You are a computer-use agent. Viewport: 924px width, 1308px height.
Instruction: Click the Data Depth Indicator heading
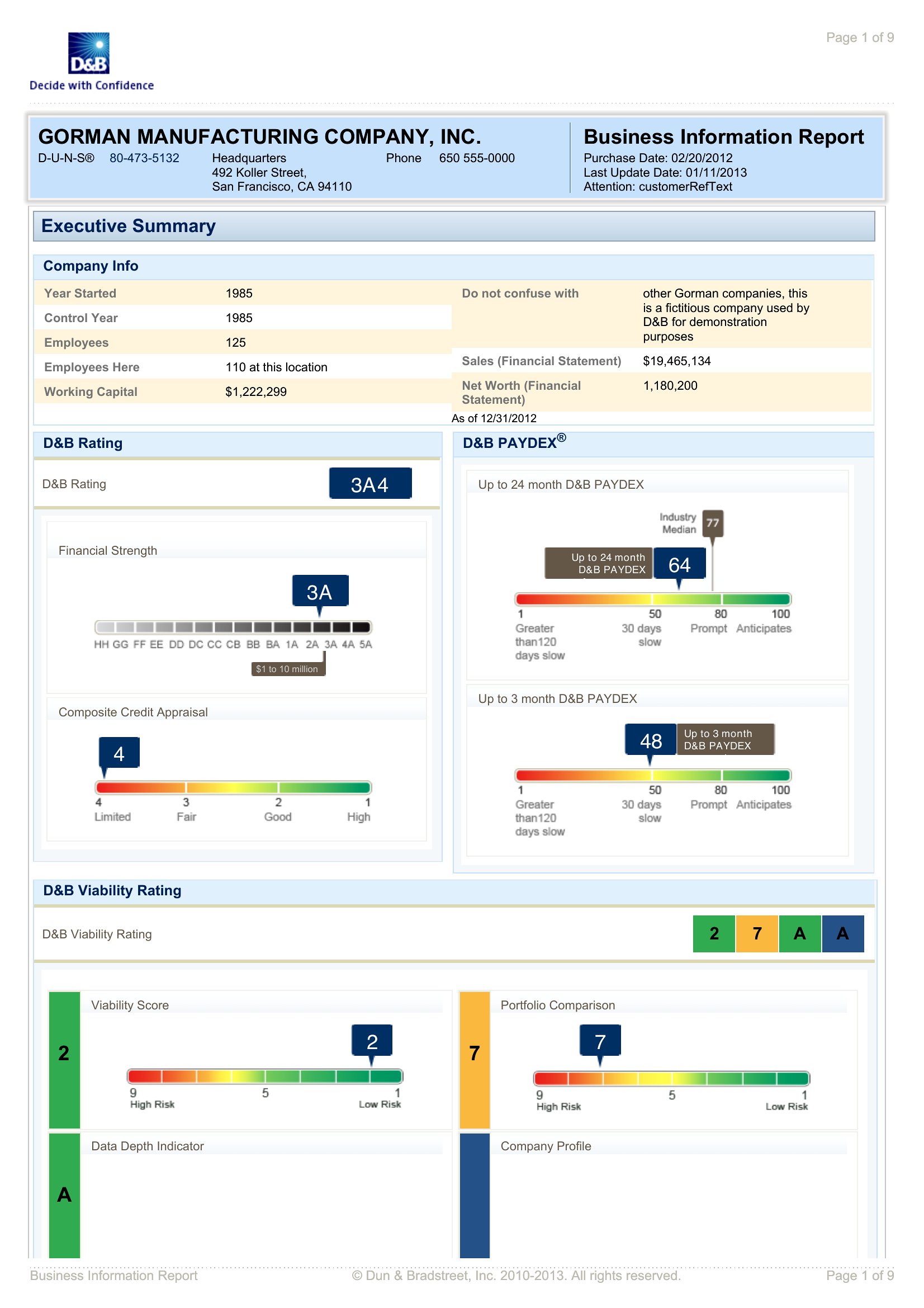click(148, 1147)
